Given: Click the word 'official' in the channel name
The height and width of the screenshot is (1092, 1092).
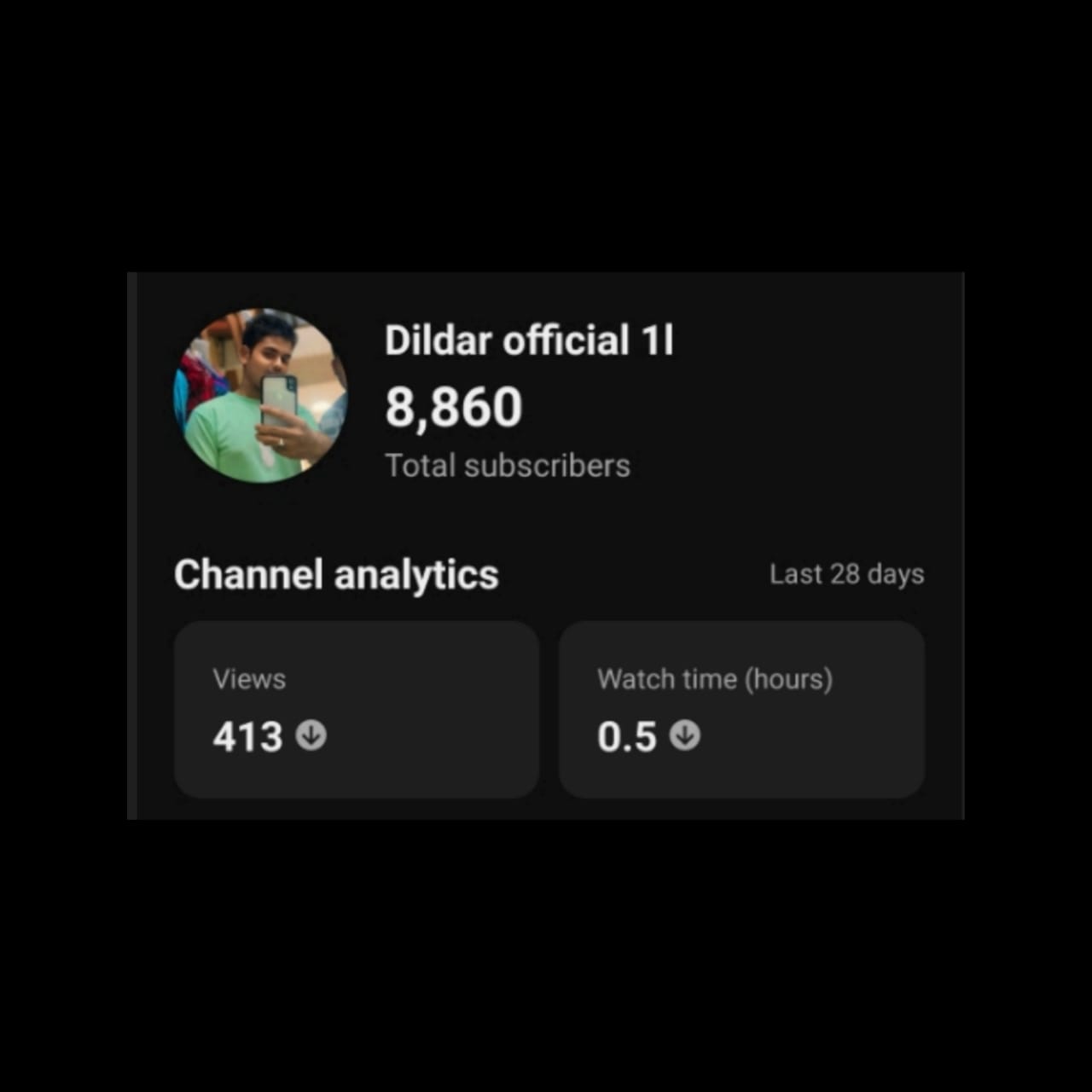Looking at the screenshot, I should click(x=566, y=340).
